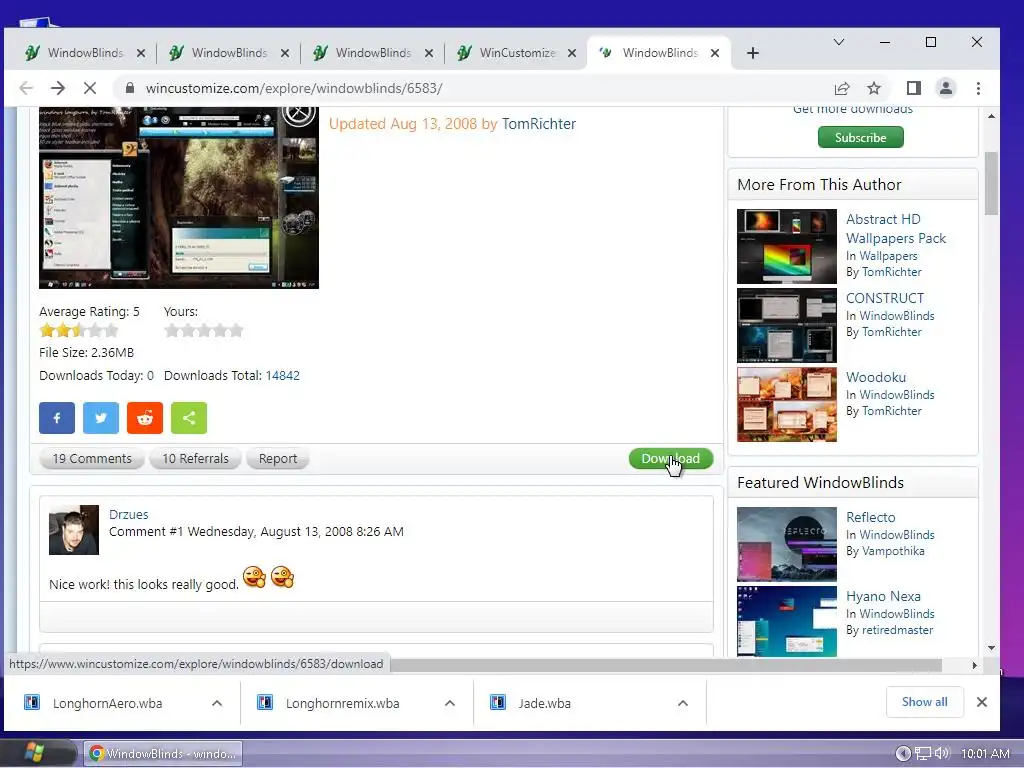Open the CONSTRUCT skin link
This screenshot has width=1024, height=768.
click(x=884, y=298)
